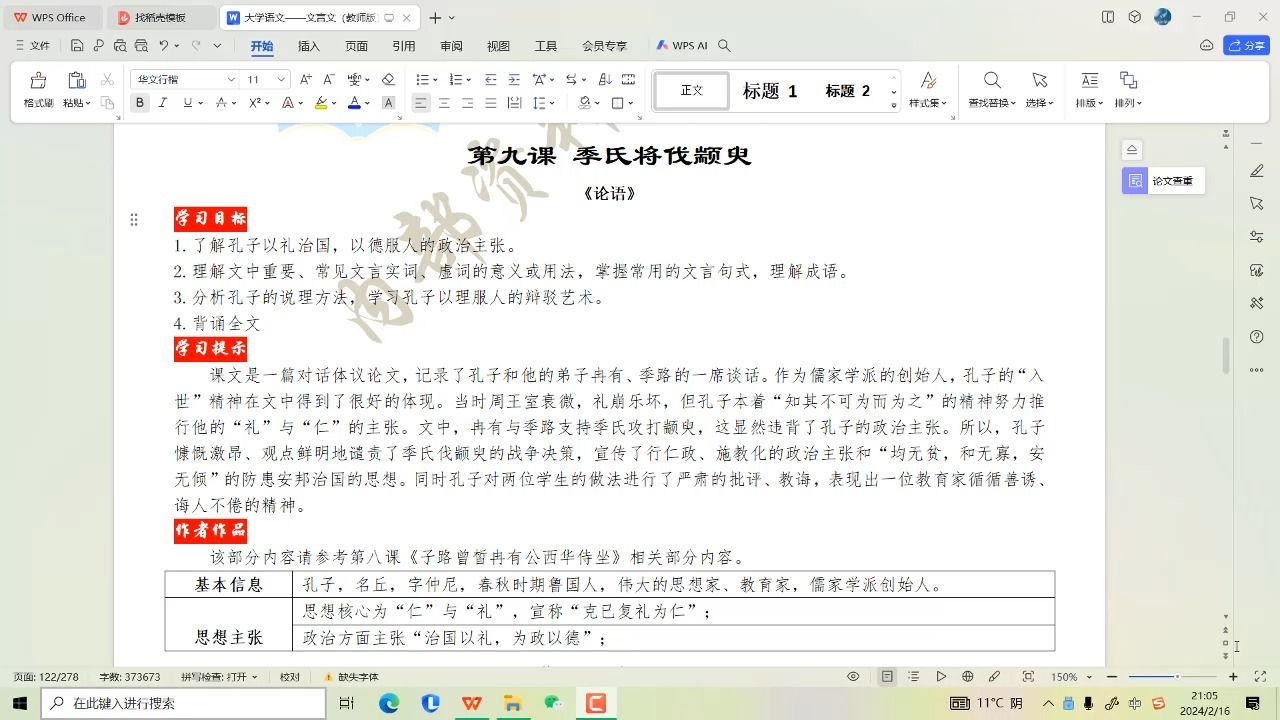Apply the 标题 1 style
1280x720 pixels.
tap(770, 91)
